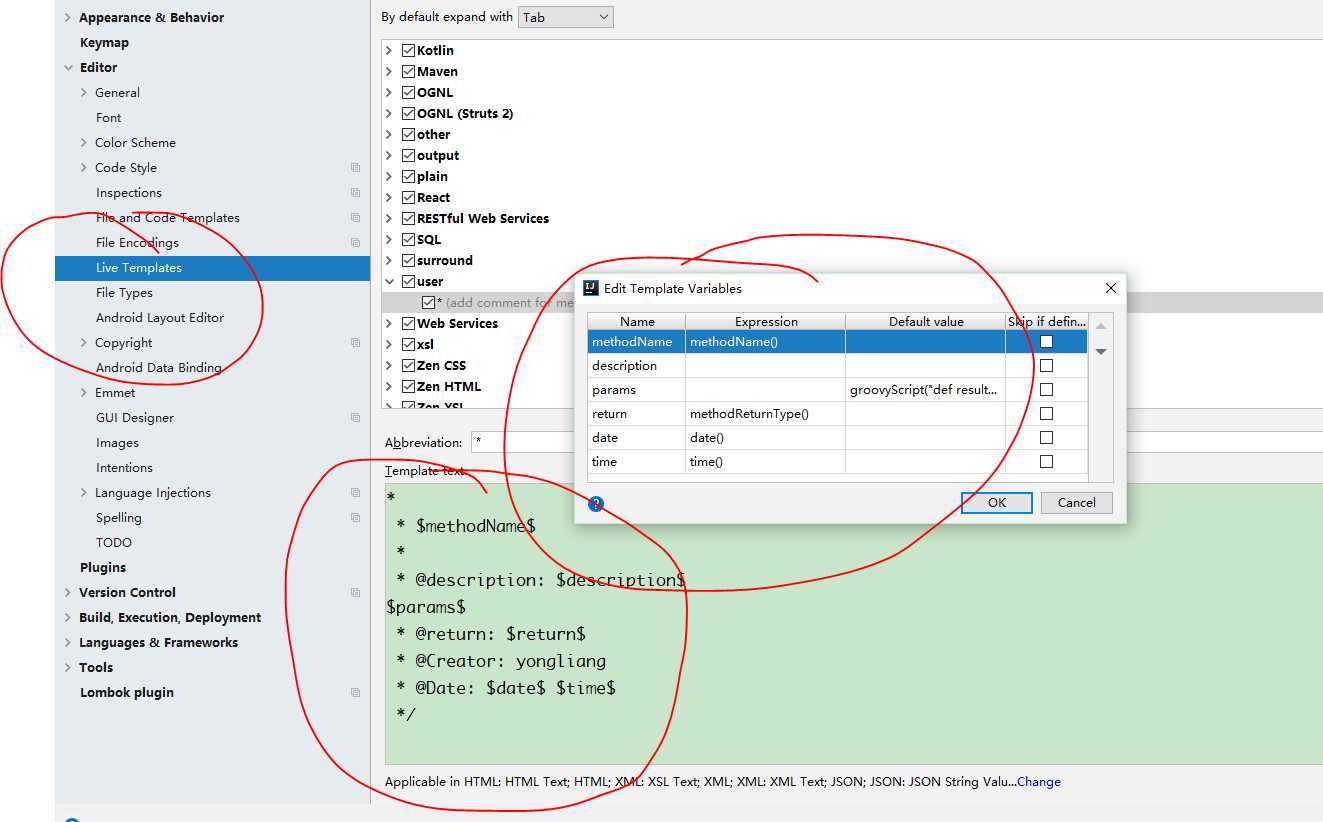Expand the Tools settings node
The width and height of the screenshot is (1323, 822).
point(68,668)
